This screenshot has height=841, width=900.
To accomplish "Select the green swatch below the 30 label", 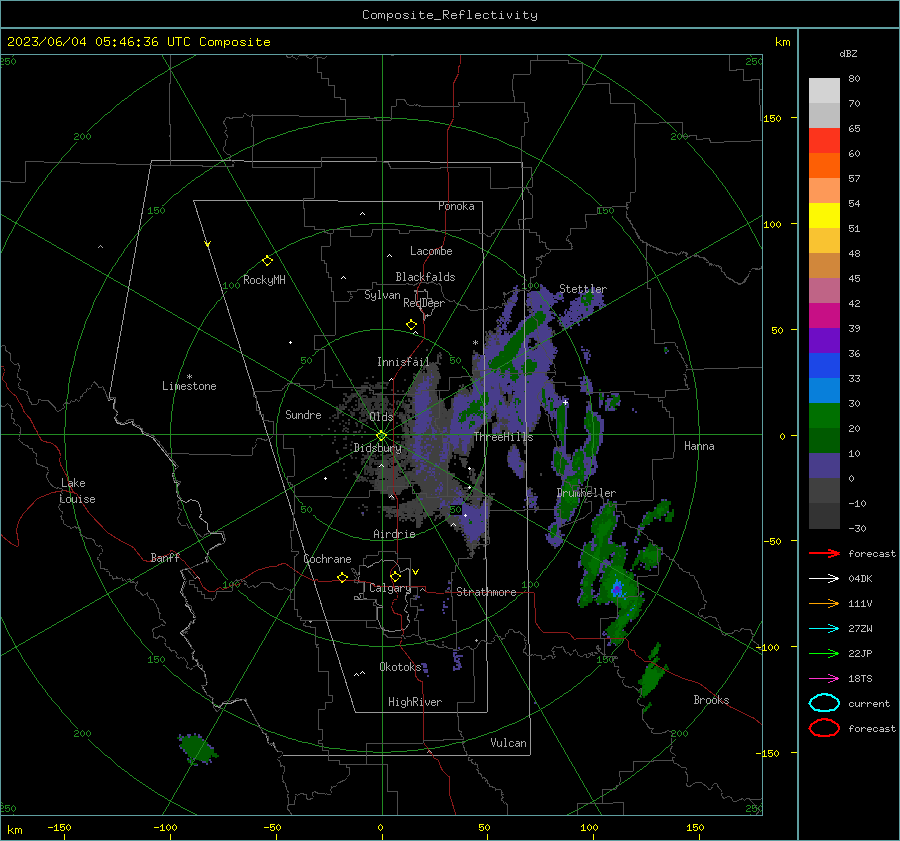I will [x=824, y=416].
